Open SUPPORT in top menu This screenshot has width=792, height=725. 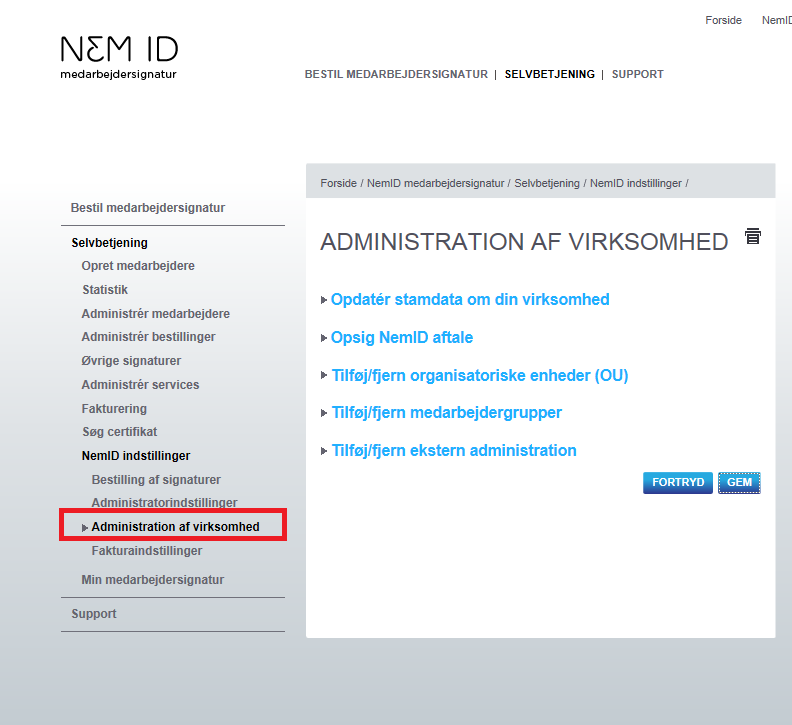click(637, 74)
